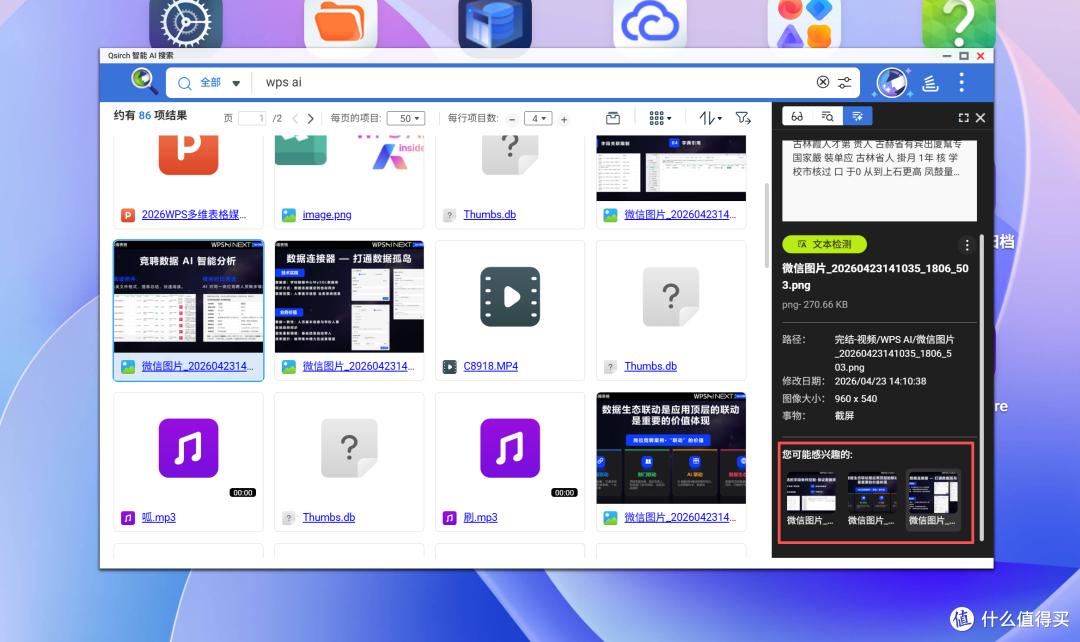Click the orange P icon of 2026WPS file
This screenshot has width=1080, height=642.
pos(188,154)
